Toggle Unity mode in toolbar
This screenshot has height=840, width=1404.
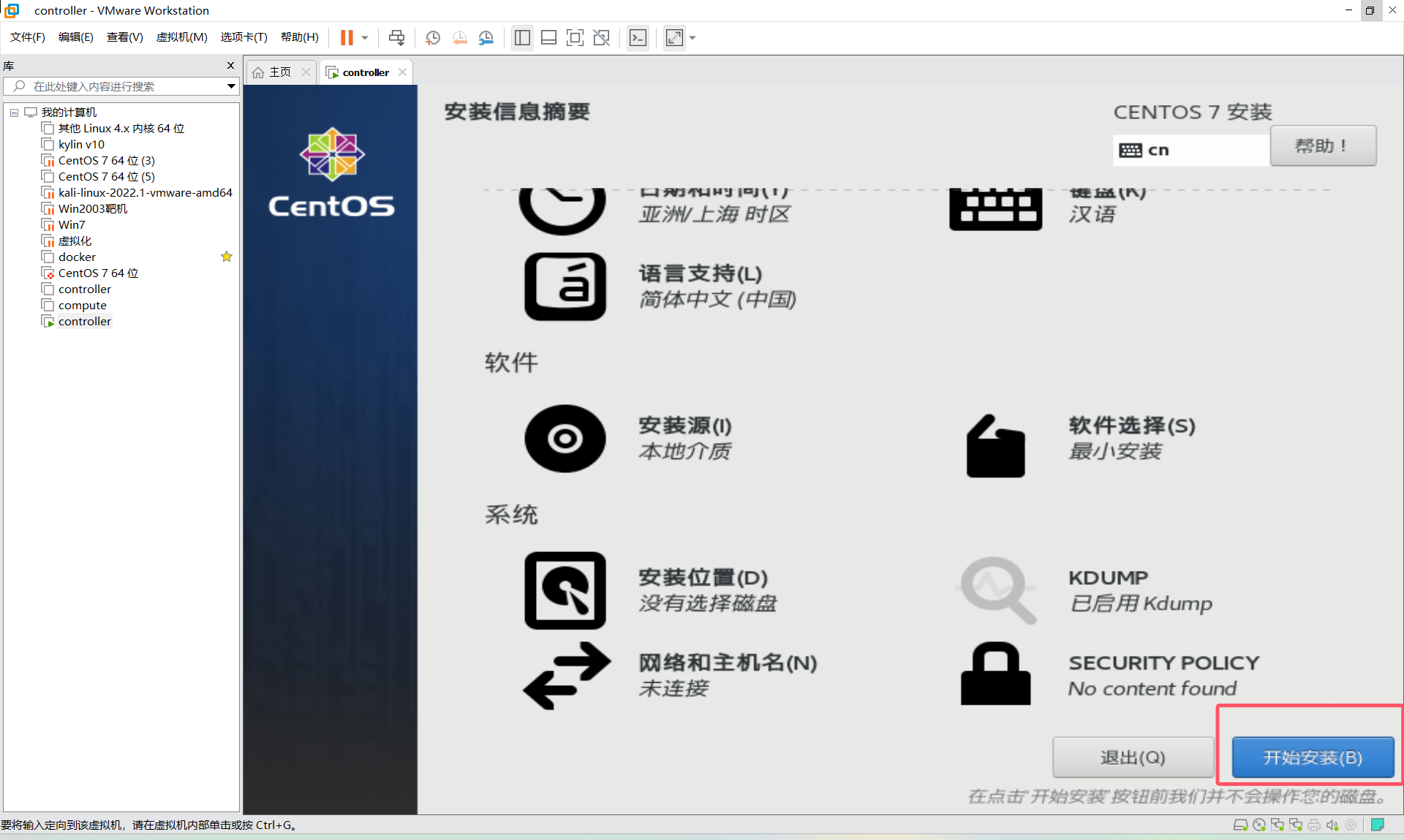(601, 37)
